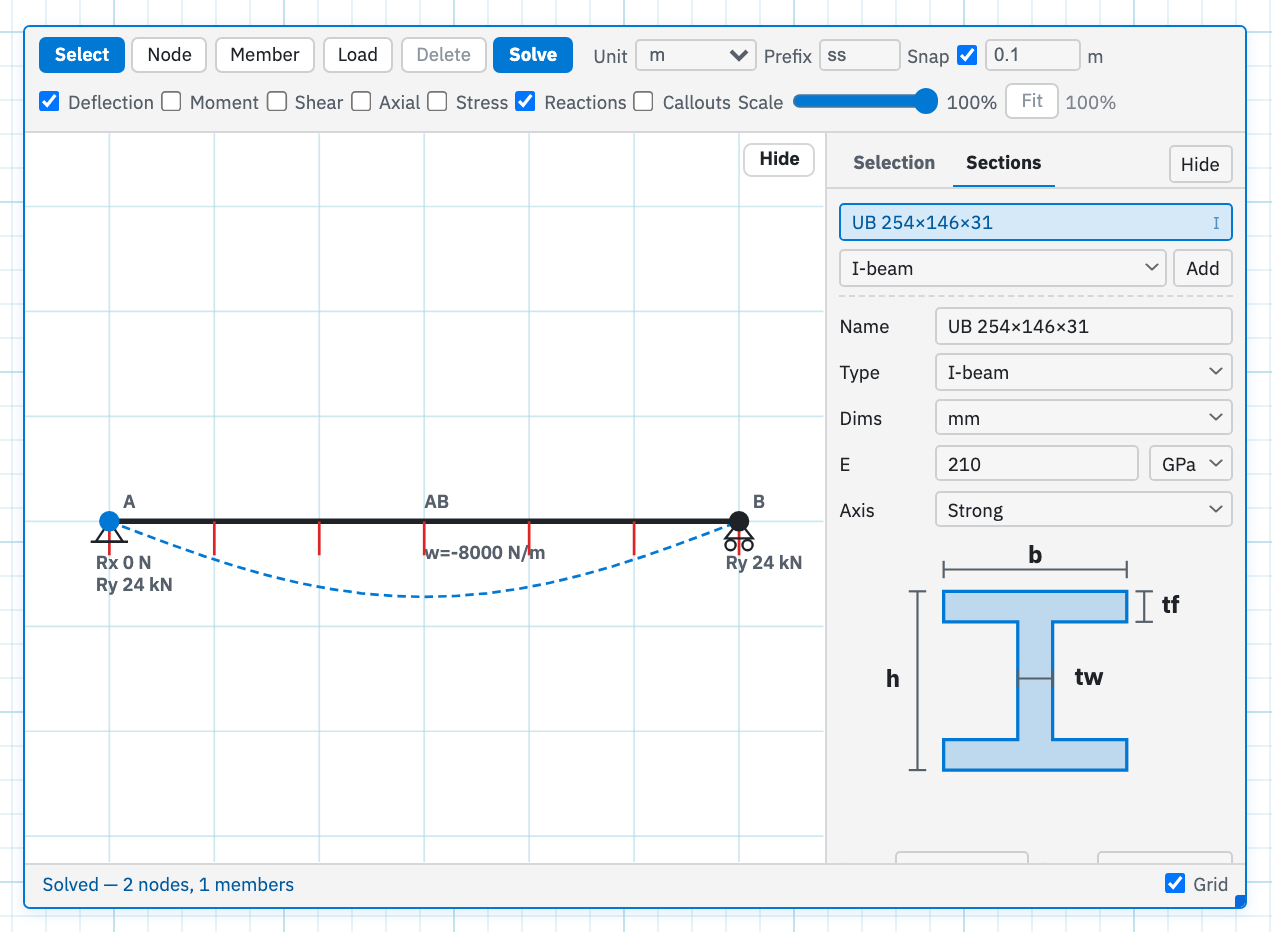Enable the Callouts checkbox
The height and width of the screenshot is (932, 1272).
644,101
